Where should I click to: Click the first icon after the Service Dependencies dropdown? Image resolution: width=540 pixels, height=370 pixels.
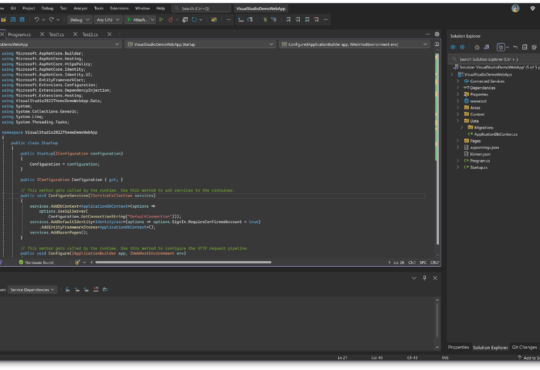click(68, 289)
